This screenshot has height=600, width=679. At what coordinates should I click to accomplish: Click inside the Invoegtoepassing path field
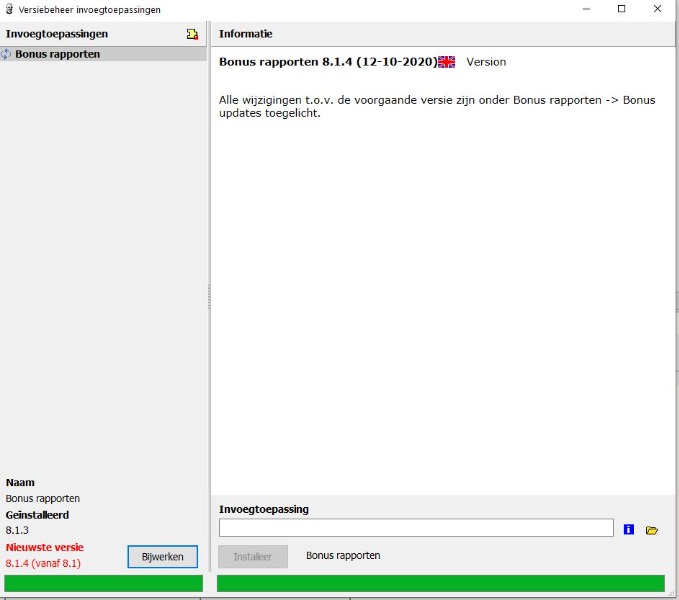415,528
